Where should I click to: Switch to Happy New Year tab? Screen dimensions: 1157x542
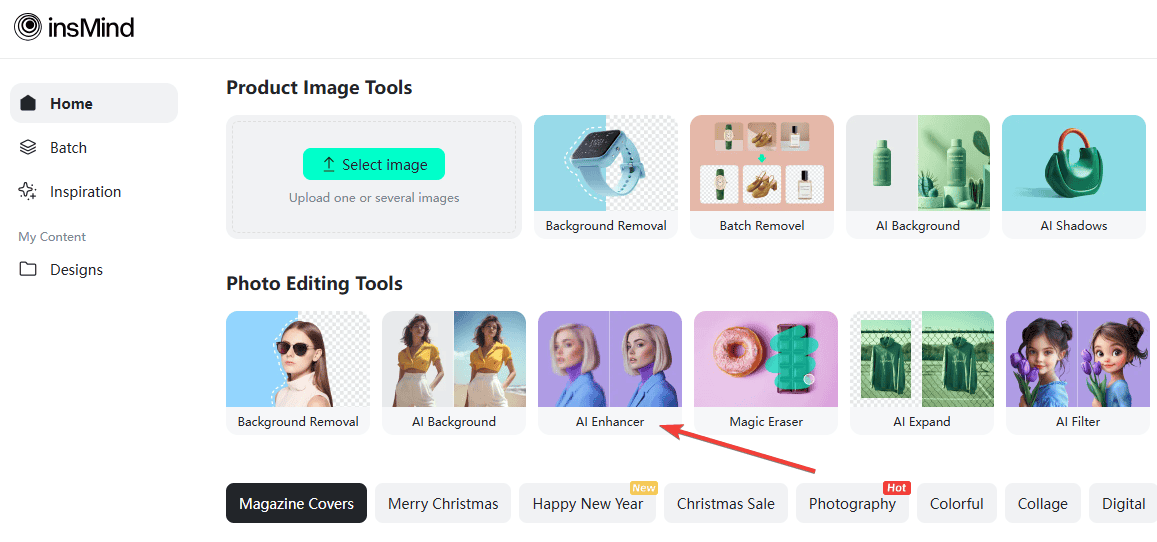[x=587, y=504]
